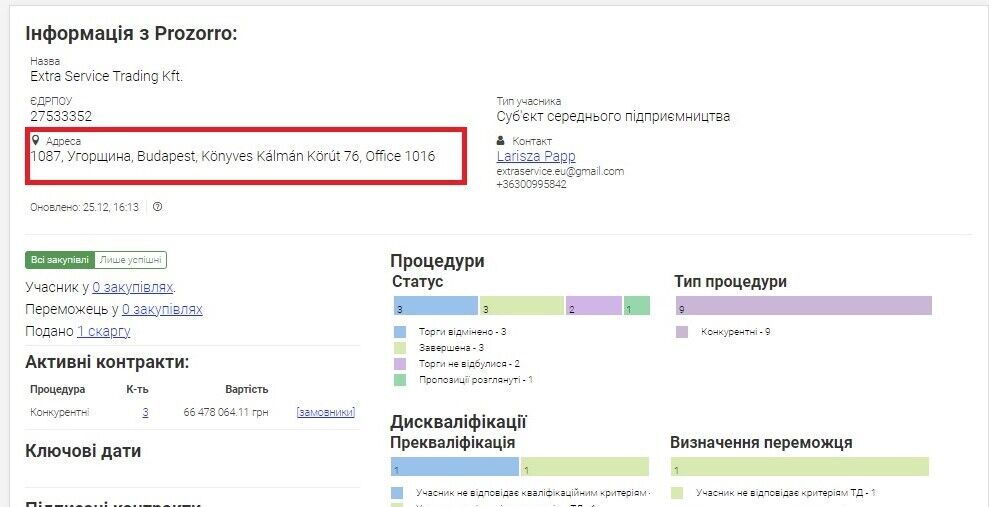Click the ЄДРПОУ value 27533352
The height and width of the screenshot is (507, 989).
point(61,116)
